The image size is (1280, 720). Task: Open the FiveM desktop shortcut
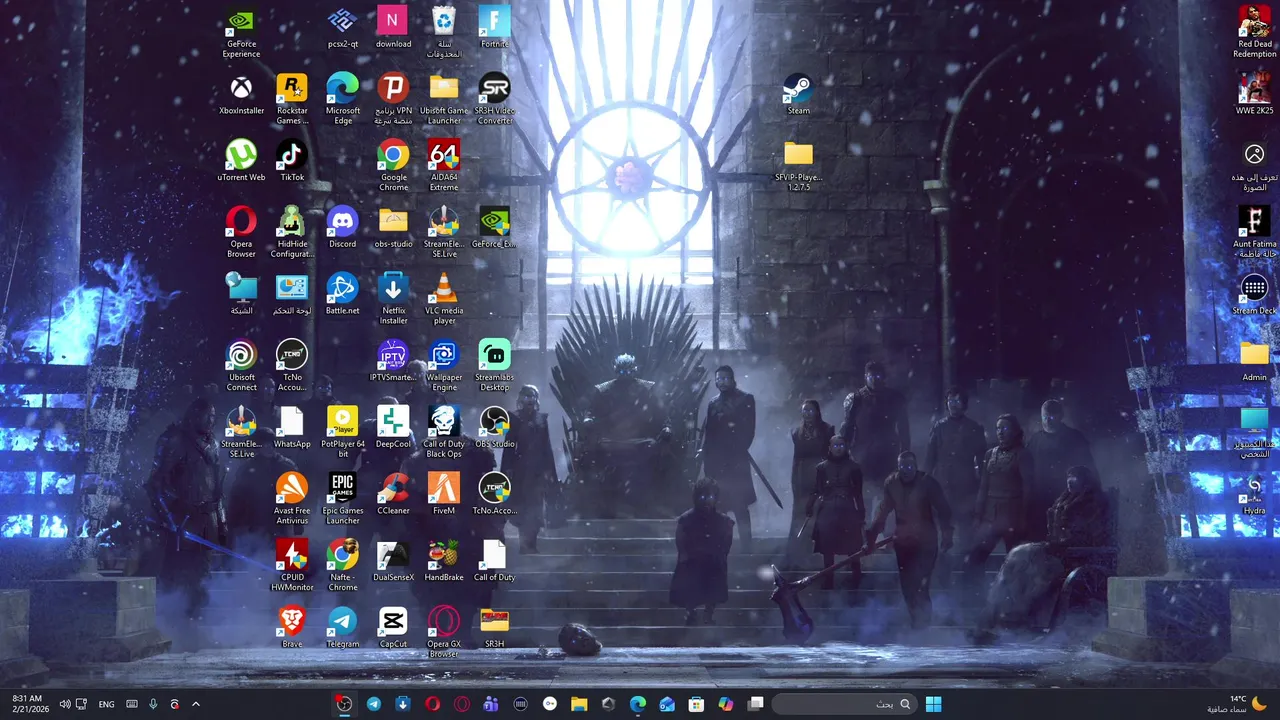coord(444,495)
